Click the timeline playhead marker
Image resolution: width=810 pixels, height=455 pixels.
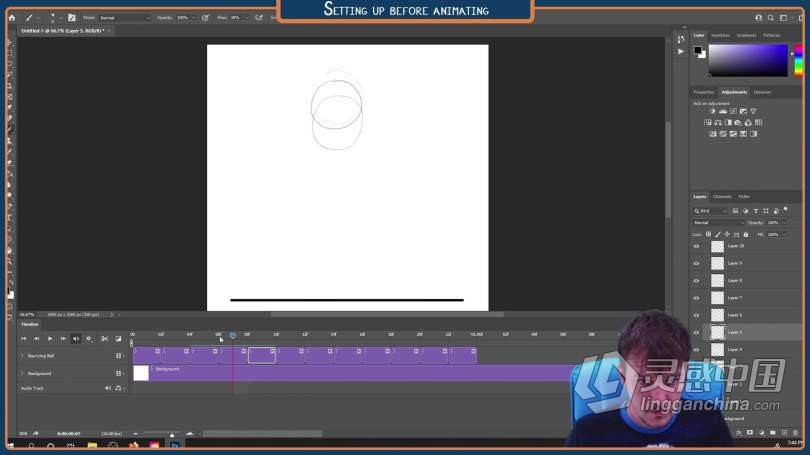coord(232,335)
